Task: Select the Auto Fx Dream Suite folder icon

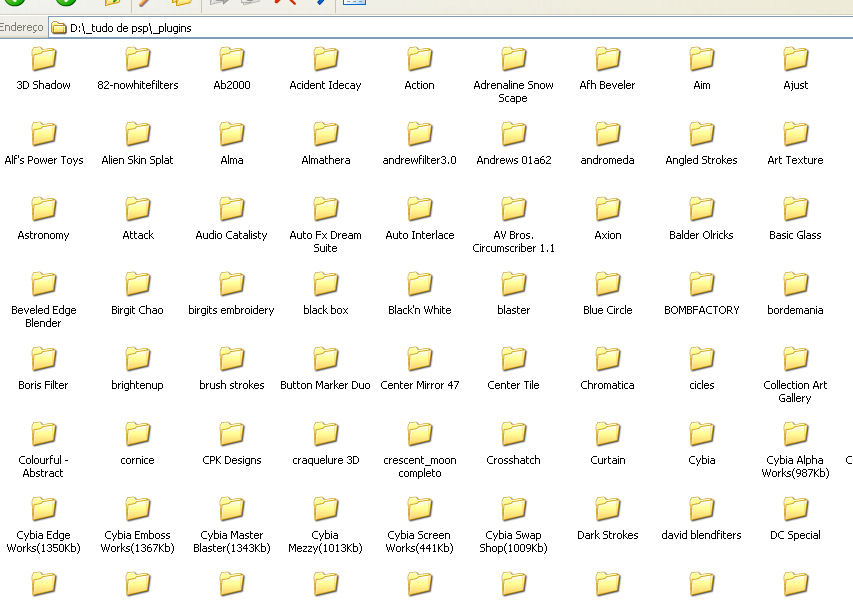Action: 326,209
